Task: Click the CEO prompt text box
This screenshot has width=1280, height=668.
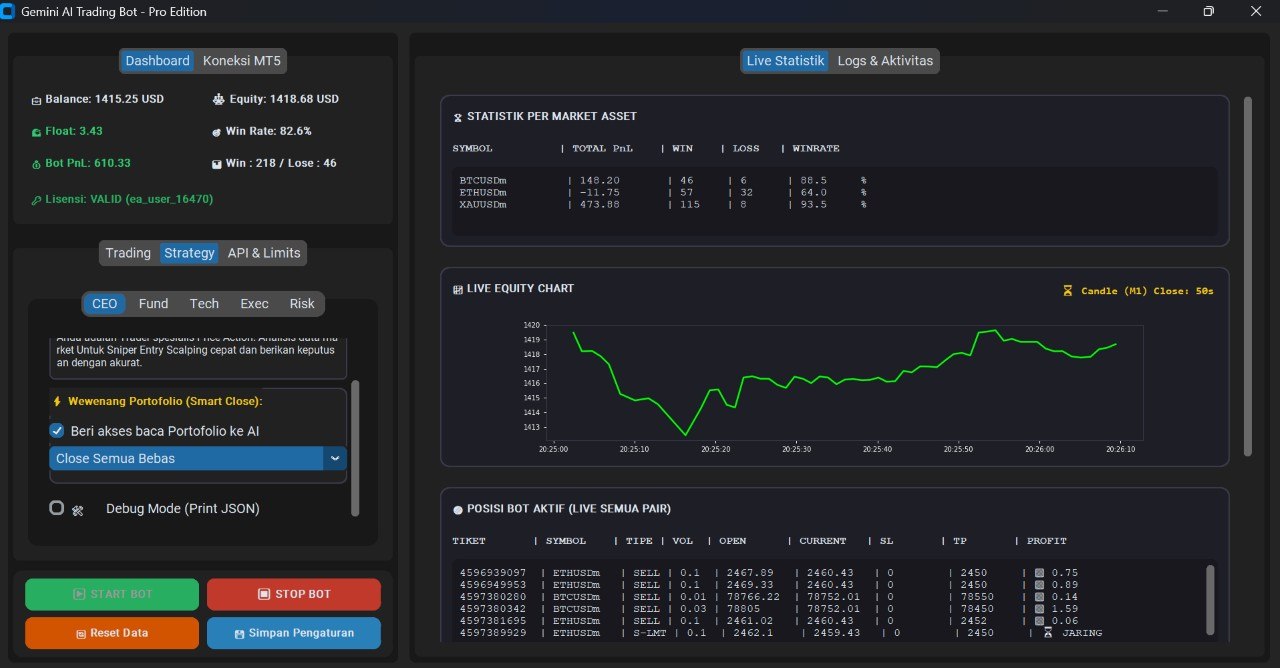Action: point(198,357)
